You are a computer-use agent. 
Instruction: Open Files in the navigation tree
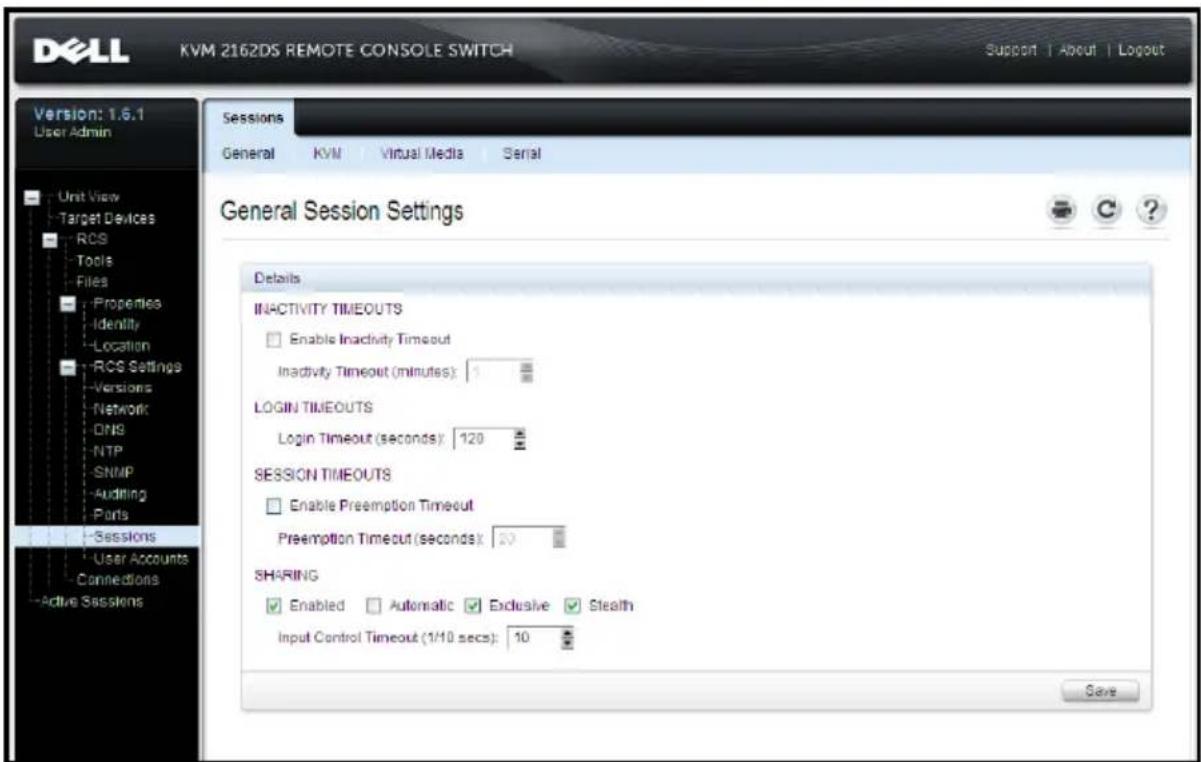coord(94,282)
